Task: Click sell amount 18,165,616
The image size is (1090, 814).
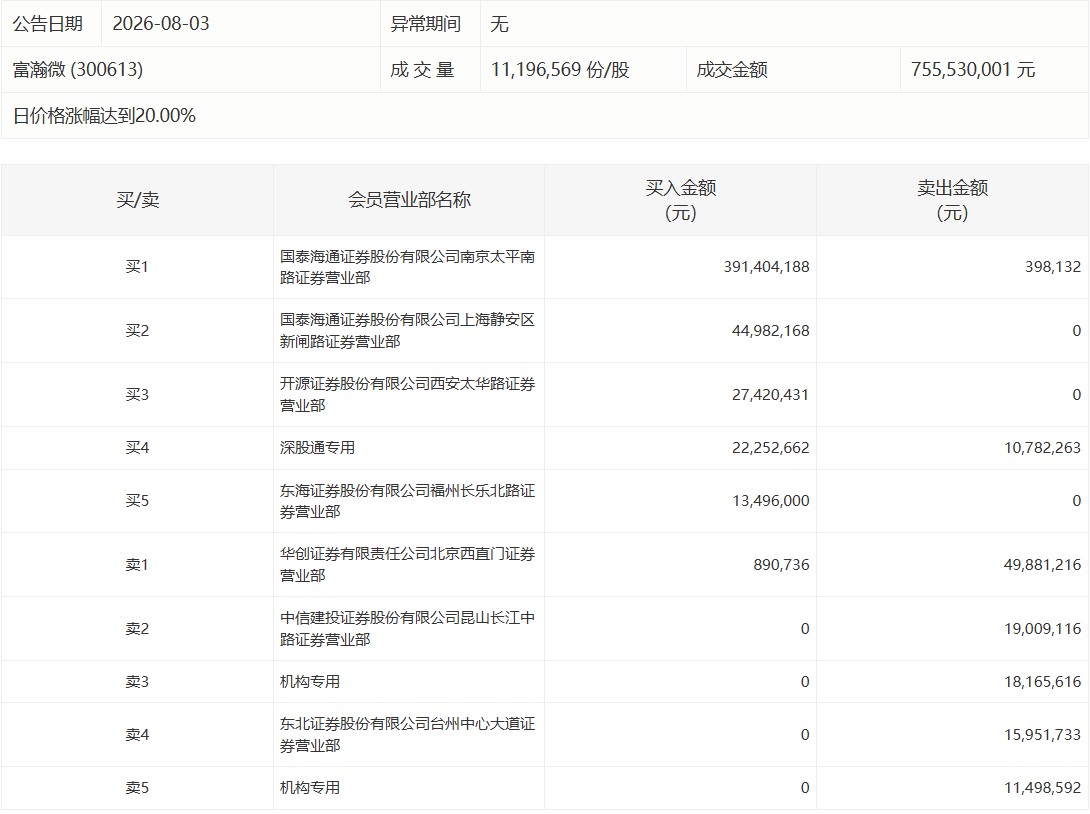Action: coord(1042,682)
